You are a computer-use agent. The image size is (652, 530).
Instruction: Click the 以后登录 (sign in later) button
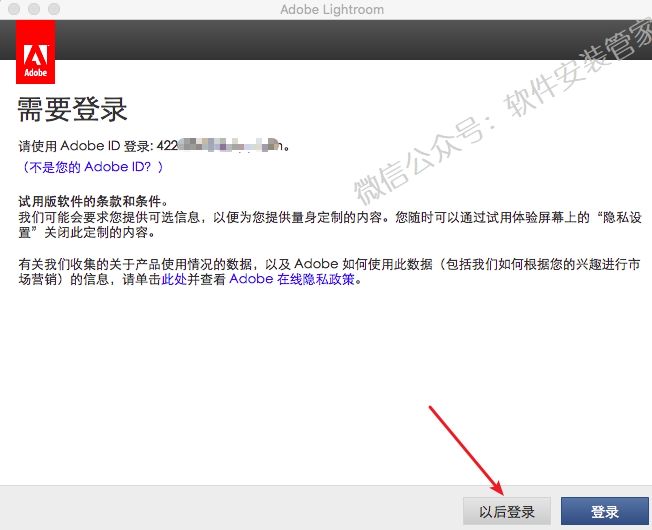tap(506, 511)
